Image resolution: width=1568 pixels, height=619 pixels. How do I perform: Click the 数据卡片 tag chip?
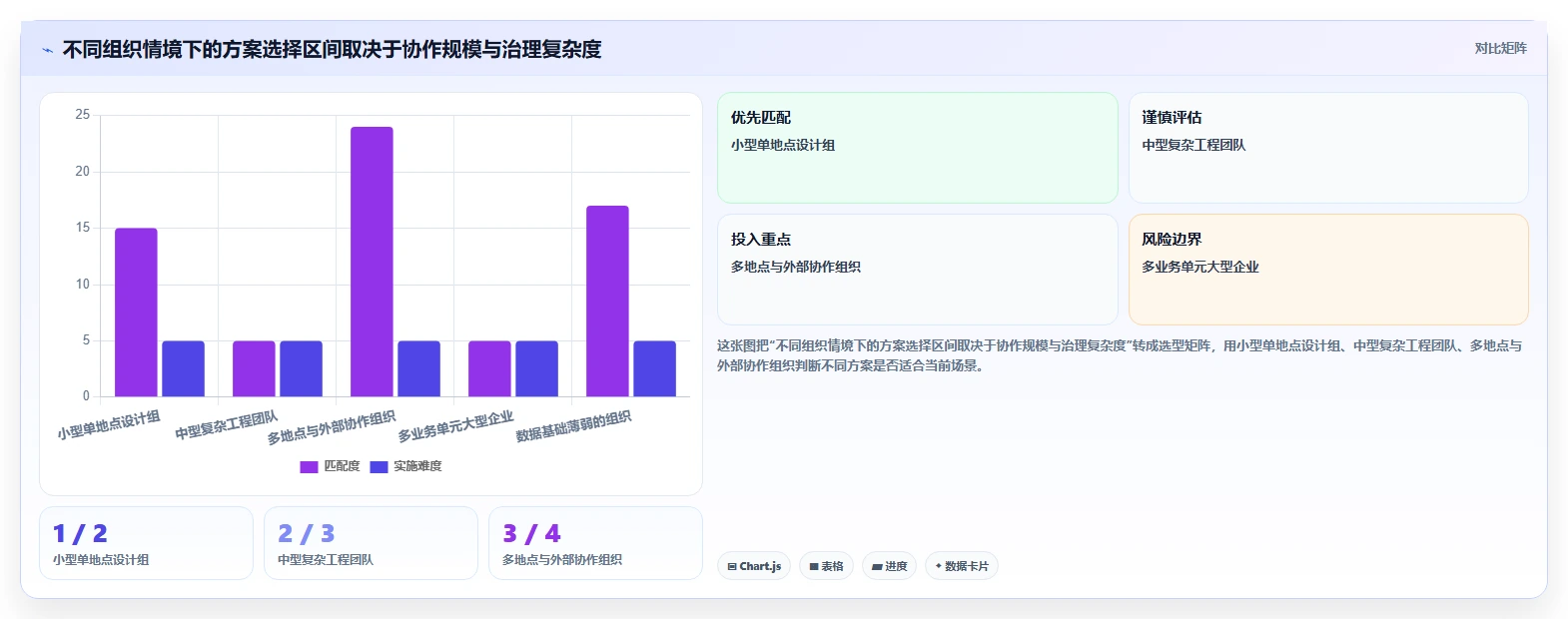pos(962,566)
